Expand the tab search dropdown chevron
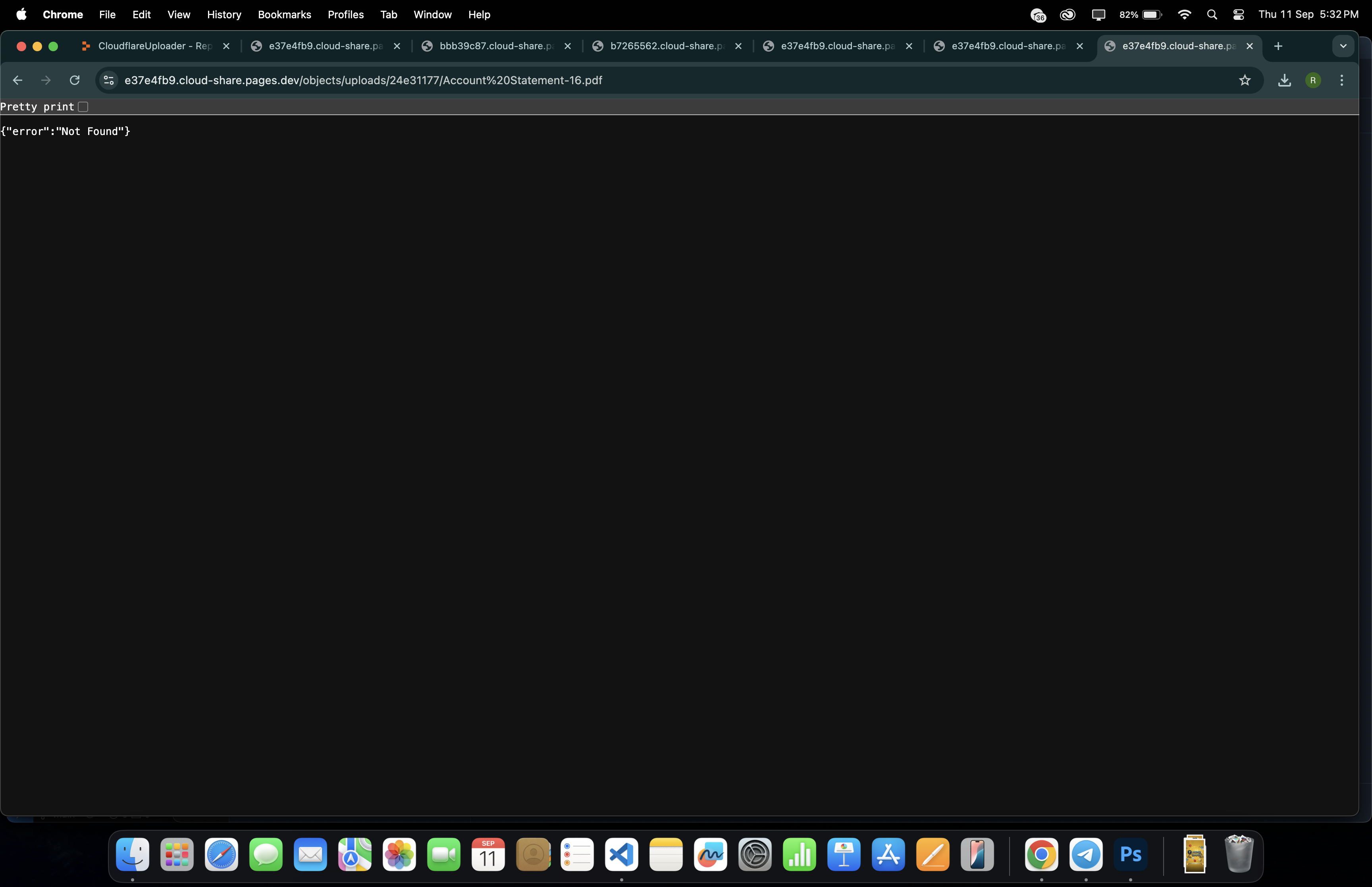This screenshot has width=1372, height=887. (x=1343, y=46)
